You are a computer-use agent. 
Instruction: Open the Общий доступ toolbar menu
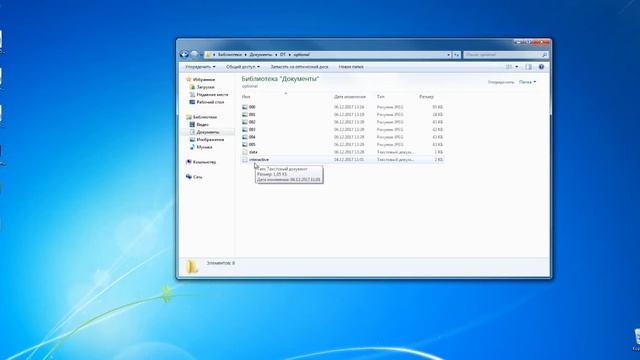pos(243,67)
